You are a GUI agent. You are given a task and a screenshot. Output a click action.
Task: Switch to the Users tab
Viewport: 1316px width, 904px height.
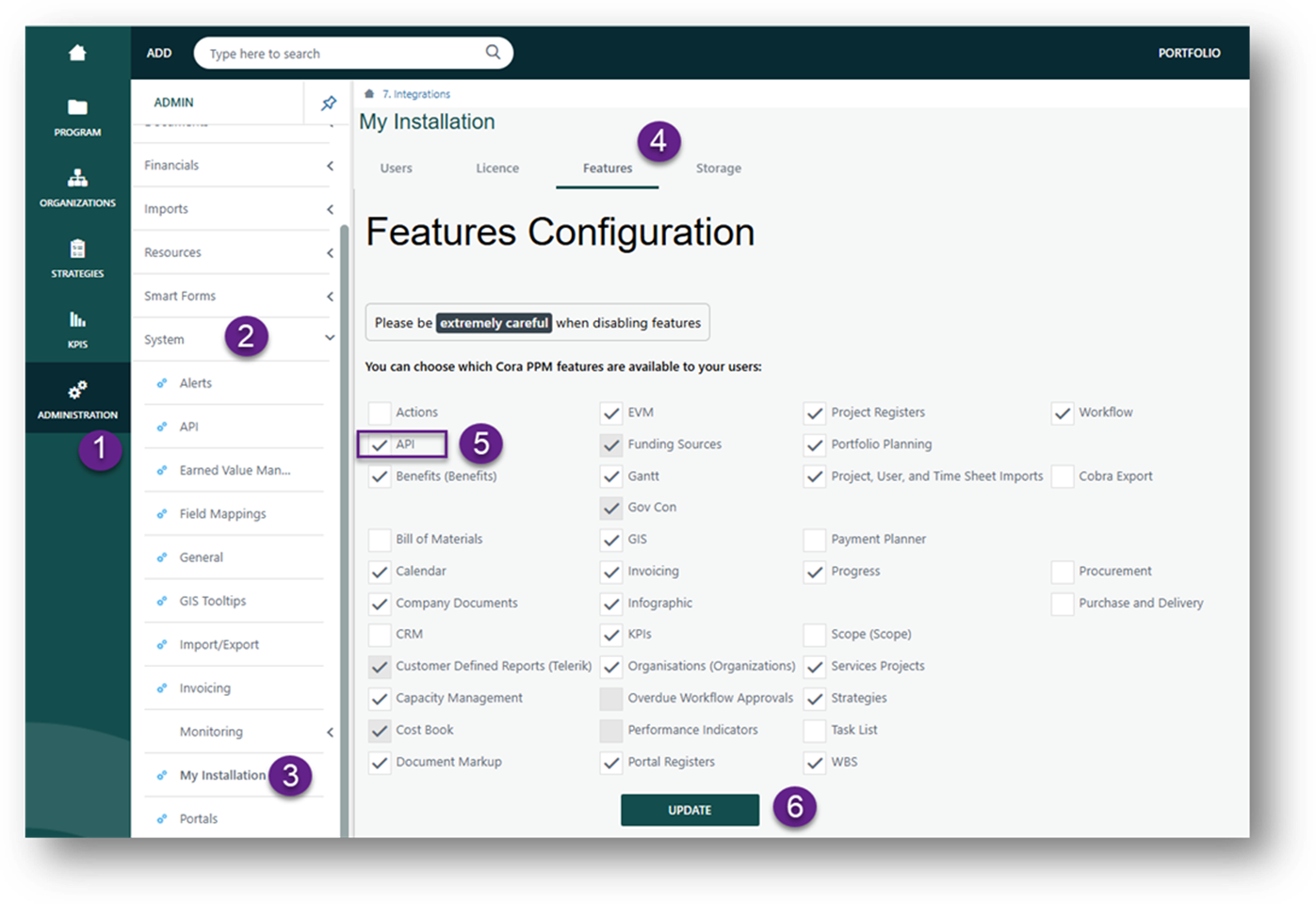tap(397, 169)
